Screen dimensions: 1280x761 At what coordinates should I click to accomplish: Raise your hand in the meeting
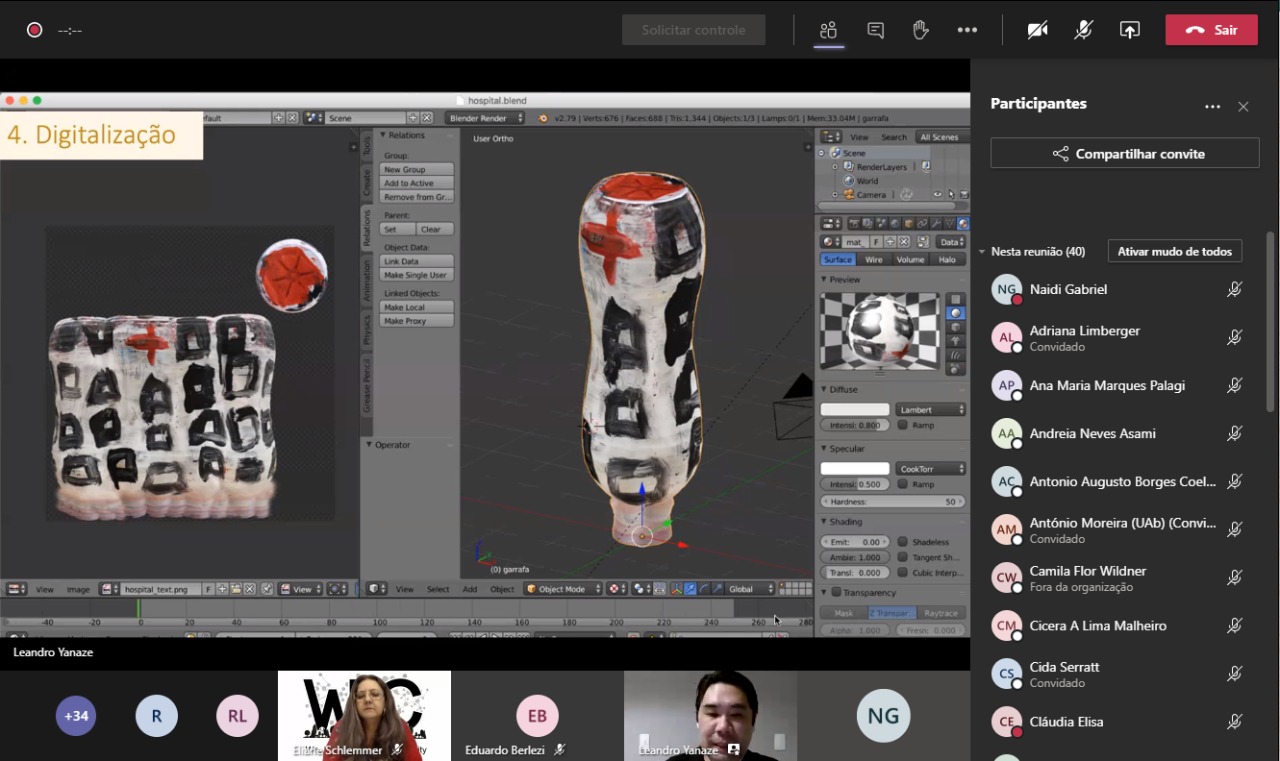pos(921,30)
